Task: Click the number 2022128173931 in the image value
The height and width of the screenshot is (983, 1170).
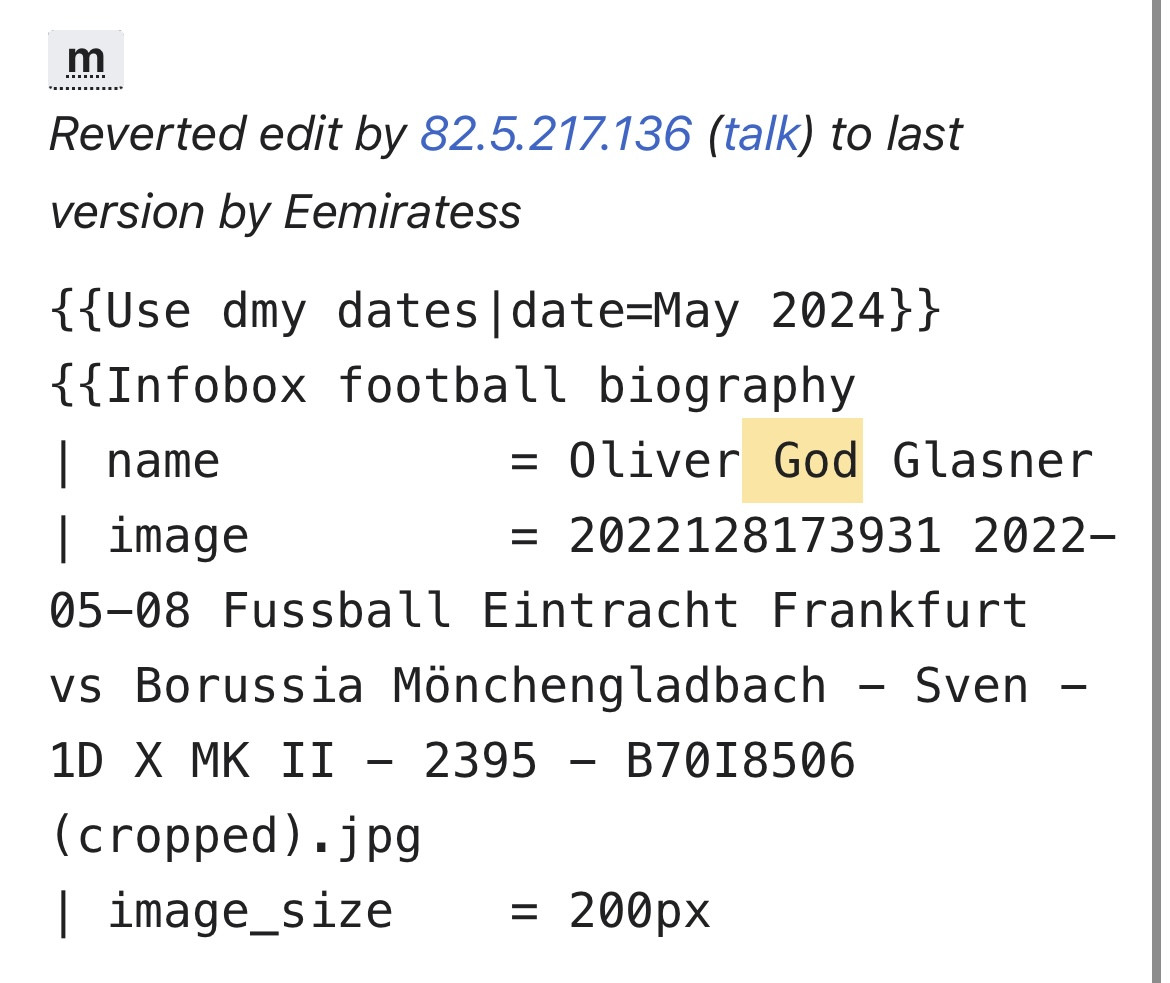Action: tap(755, 536)
